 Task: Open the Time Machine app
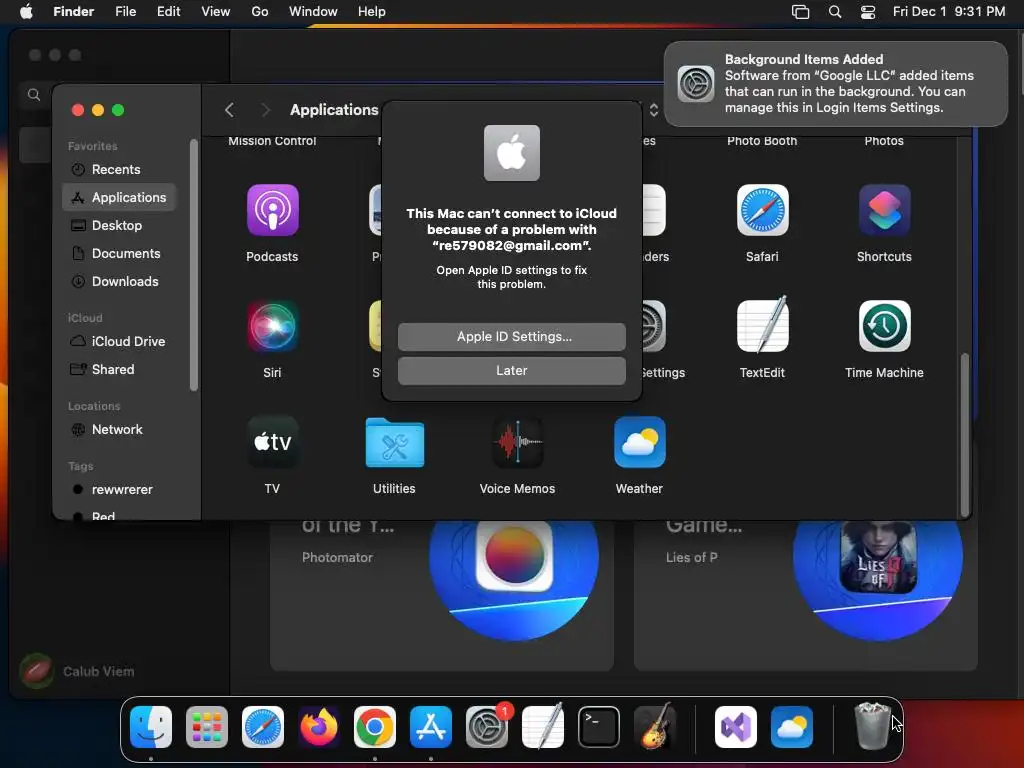tap(884, 326)
